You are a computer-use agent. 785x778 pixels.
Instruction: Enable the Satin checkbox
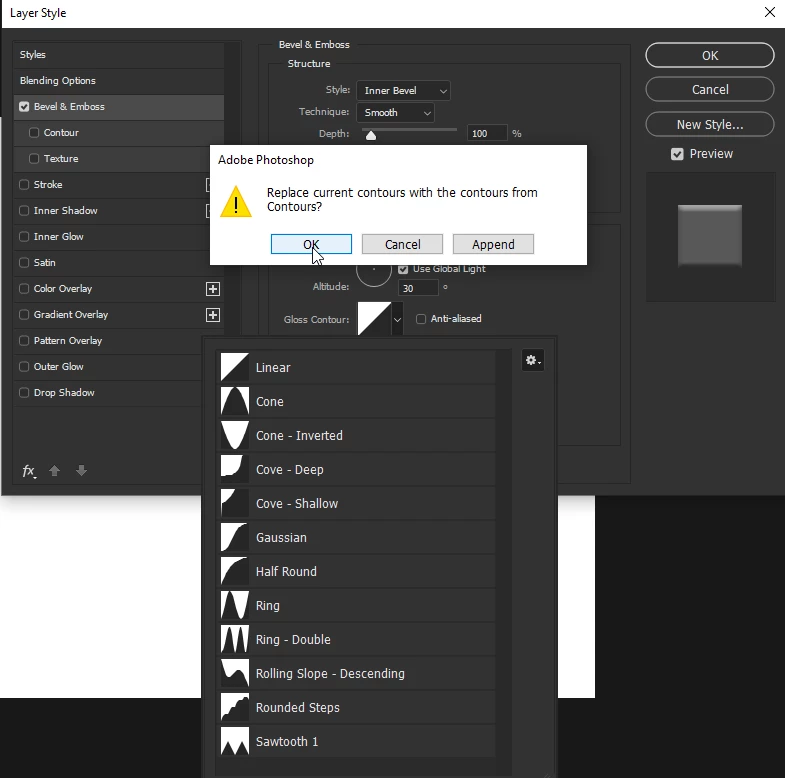coord(24,263)
